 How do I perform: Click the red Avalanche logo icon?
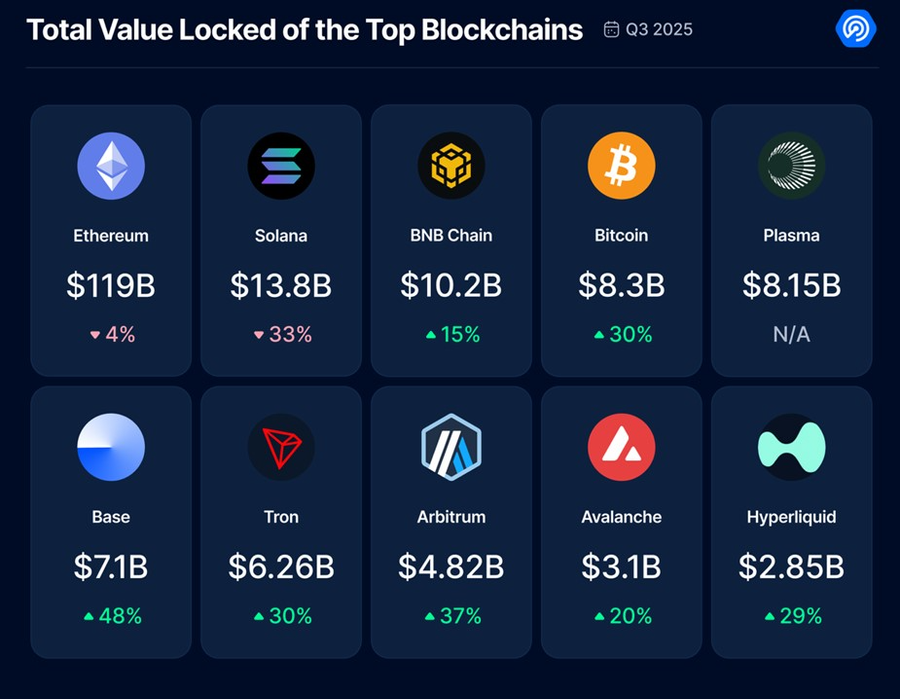click(x=621, y=447)
